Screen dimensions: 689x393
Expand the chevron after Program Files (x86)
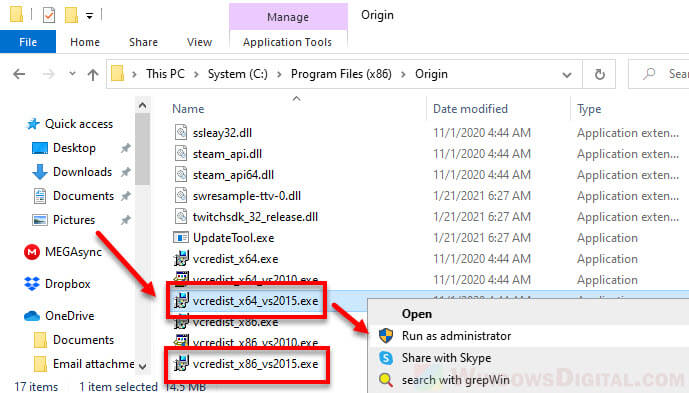(403, 74)
